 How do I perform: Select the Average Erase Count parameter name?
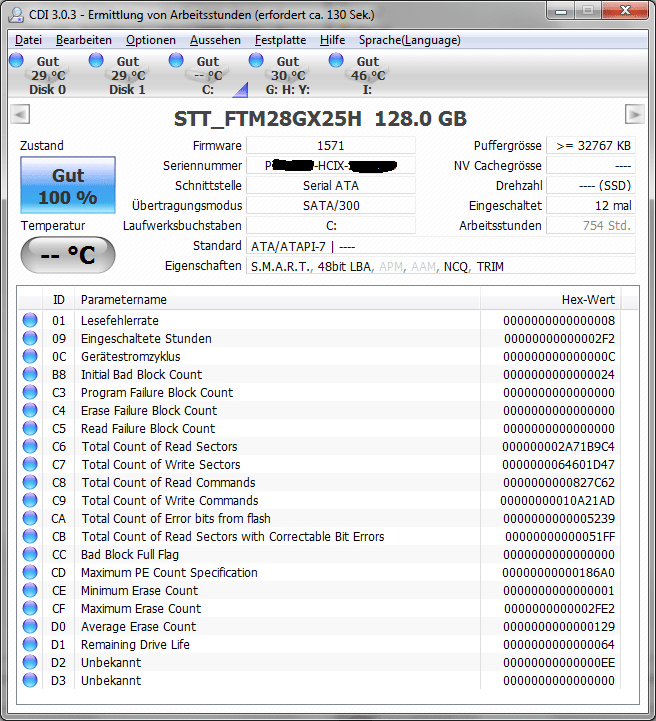click(x=138, y=627)
